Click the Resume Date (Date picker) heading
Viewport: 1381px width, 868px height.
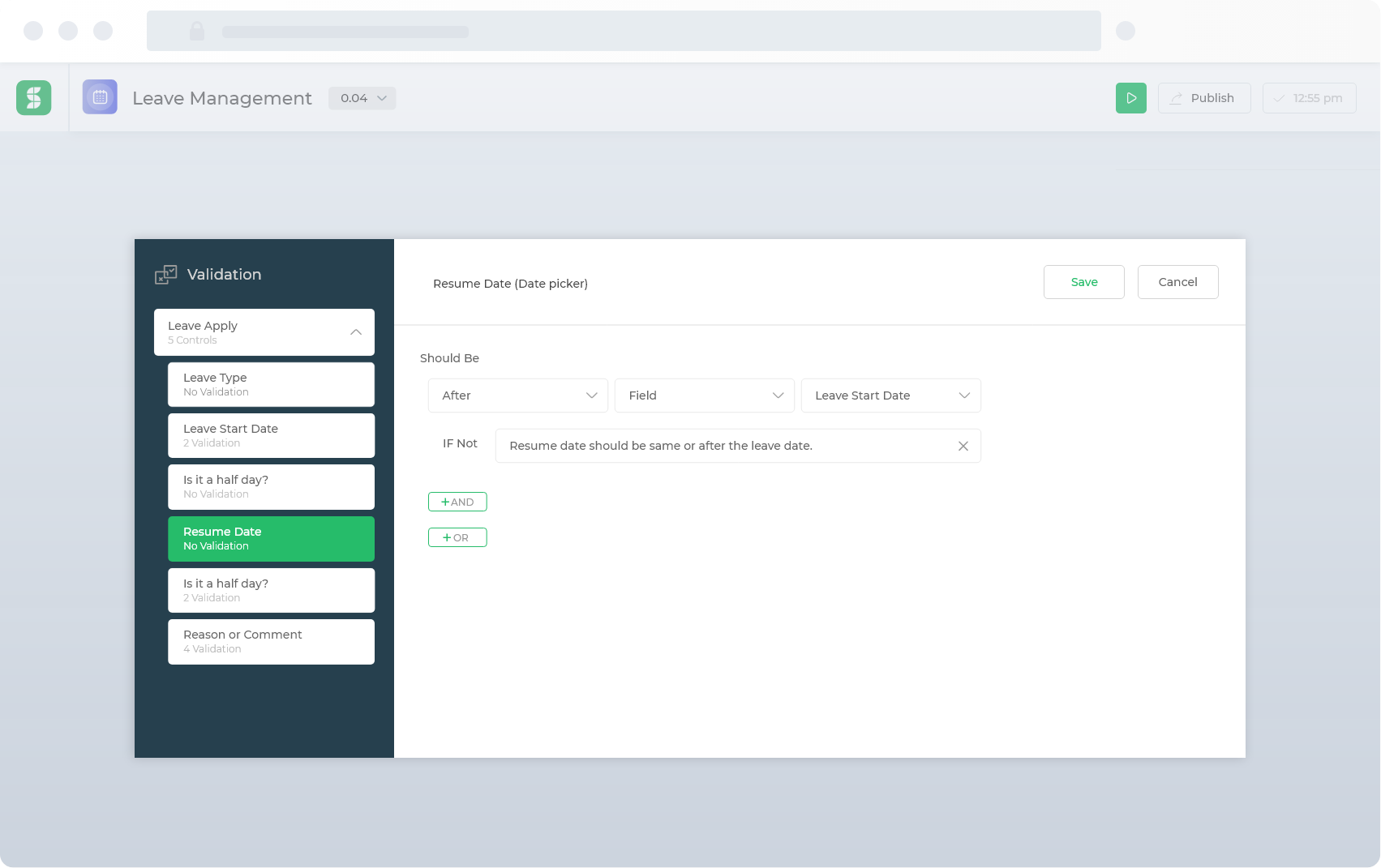pyautogui.click(x=510, y=284)
